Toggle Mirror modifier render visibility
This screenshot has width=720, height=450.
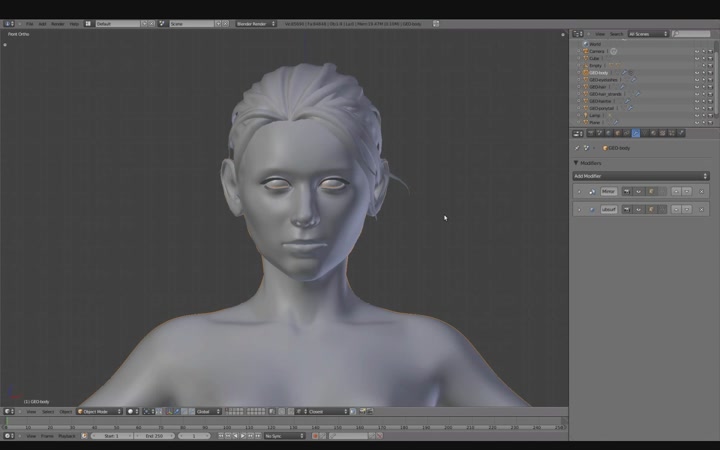tap(626, 191)
